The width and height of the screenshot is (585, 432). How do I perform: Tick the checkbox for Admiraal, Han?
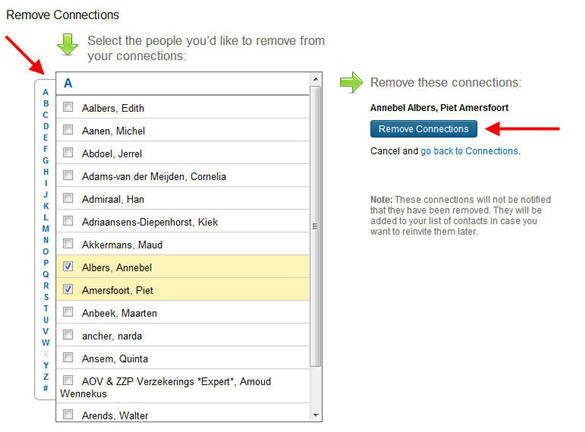coord(68,198)
